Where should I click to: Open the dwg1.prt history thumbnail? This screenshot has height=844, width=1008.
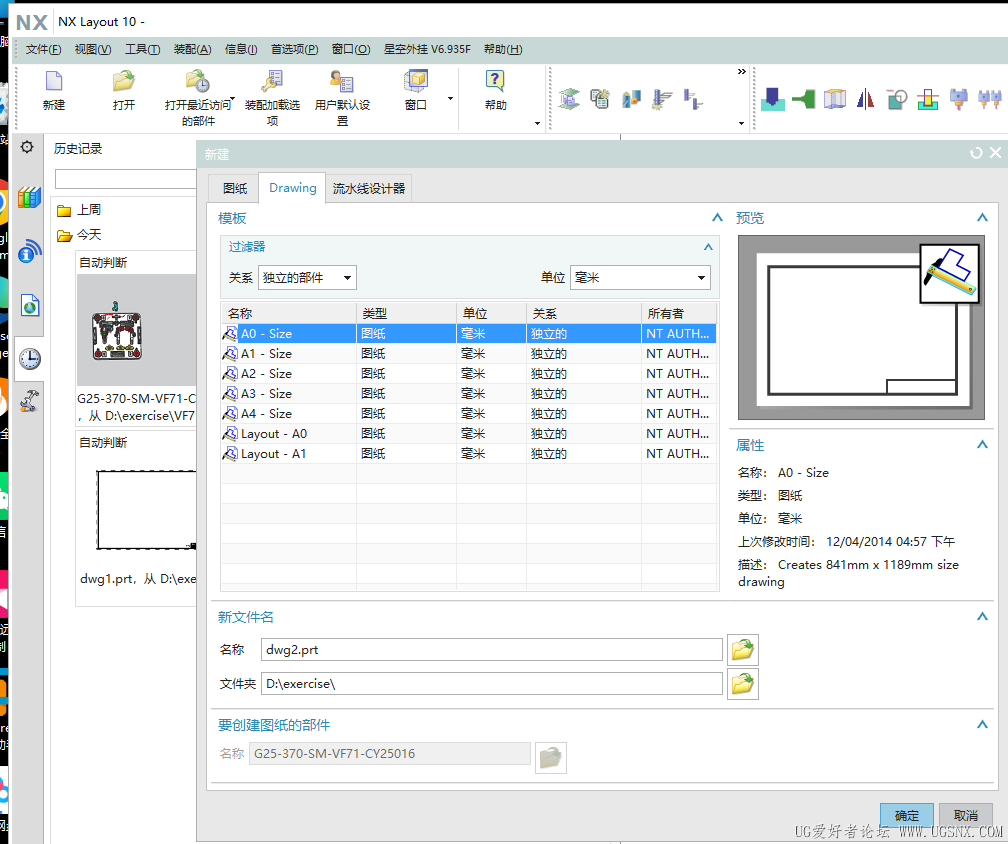tap(146, 510)
